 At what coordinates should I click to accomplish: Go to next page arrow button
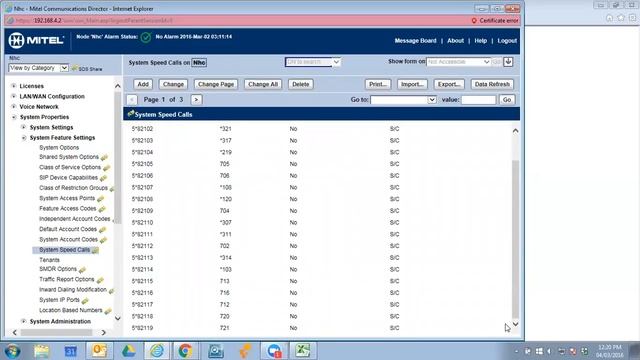coord(196,100)
